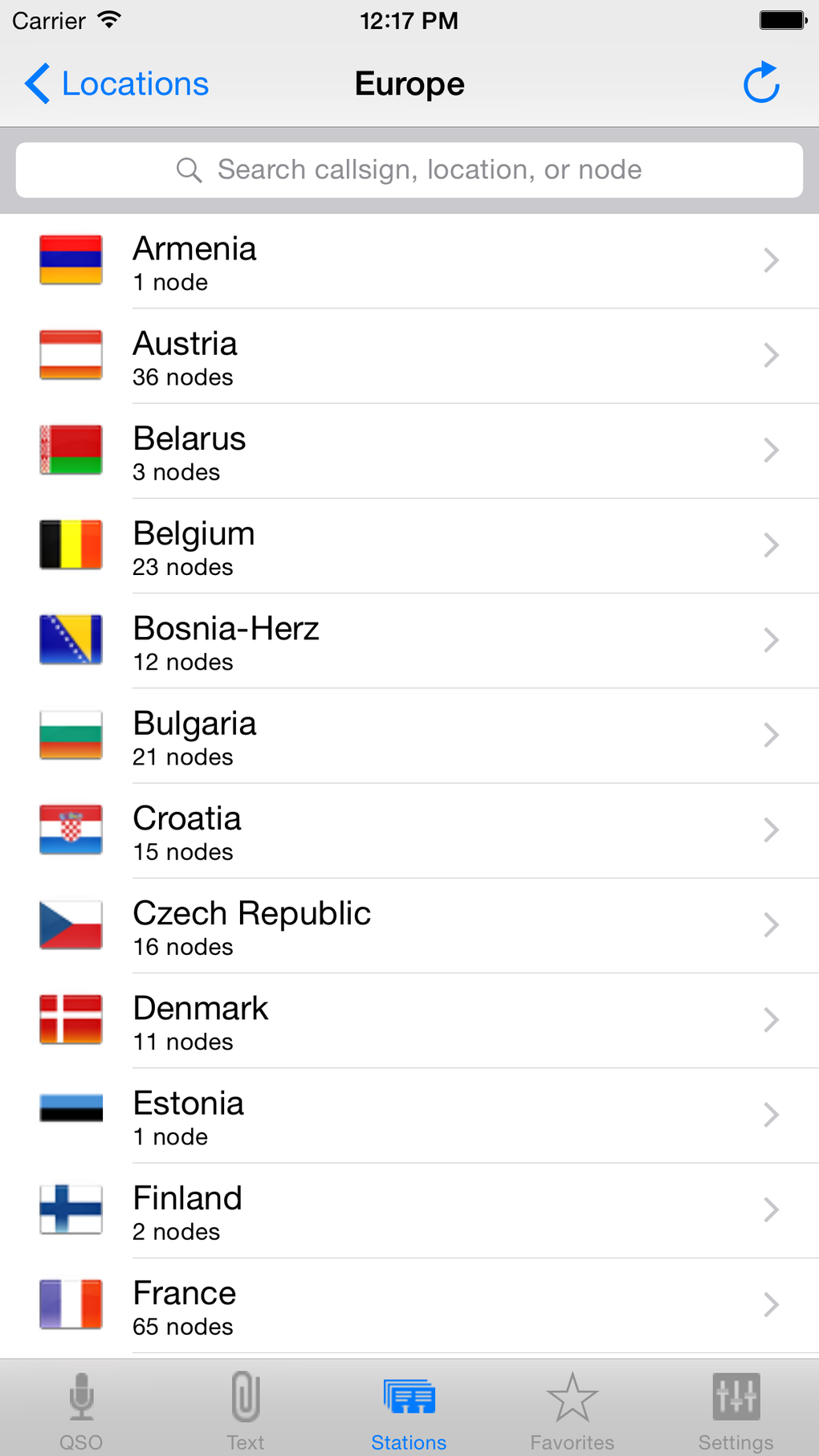Expand Denmark using its chevron arrow

tap(771, 1020)
